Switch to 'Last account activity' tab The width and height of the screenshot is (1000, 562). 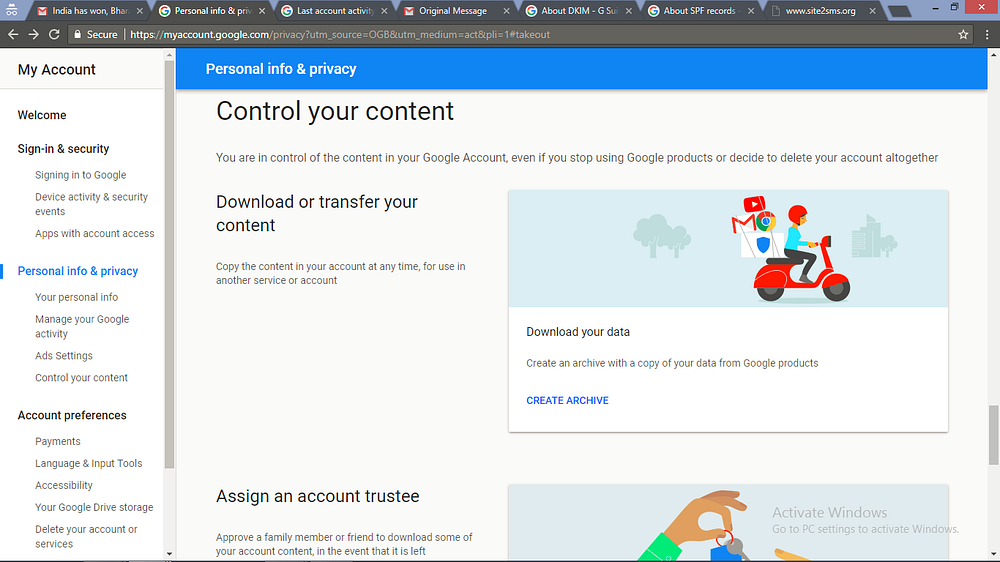point(332,11)
